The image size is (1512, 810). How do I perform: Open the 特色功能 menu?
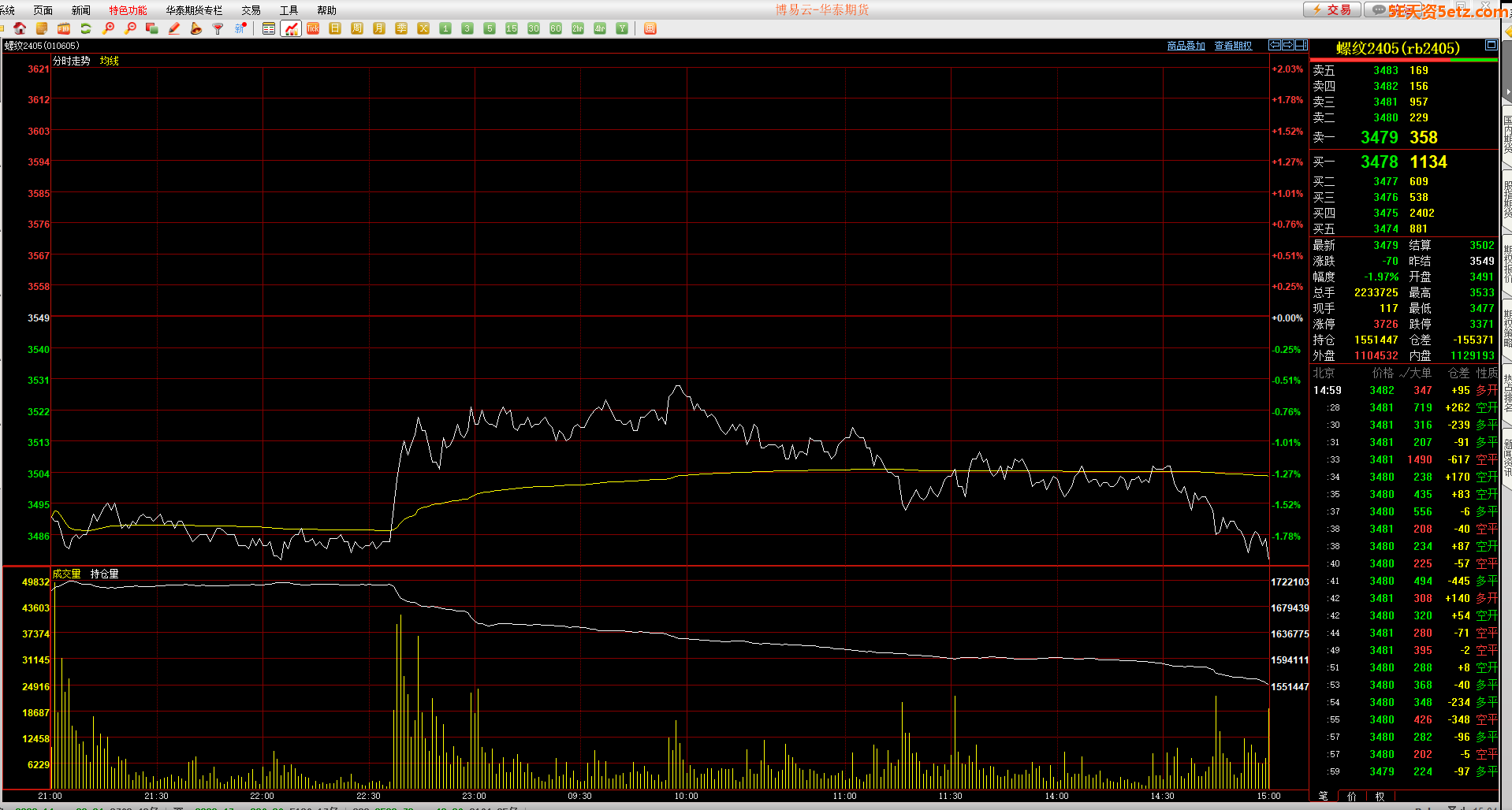[128, 10]
